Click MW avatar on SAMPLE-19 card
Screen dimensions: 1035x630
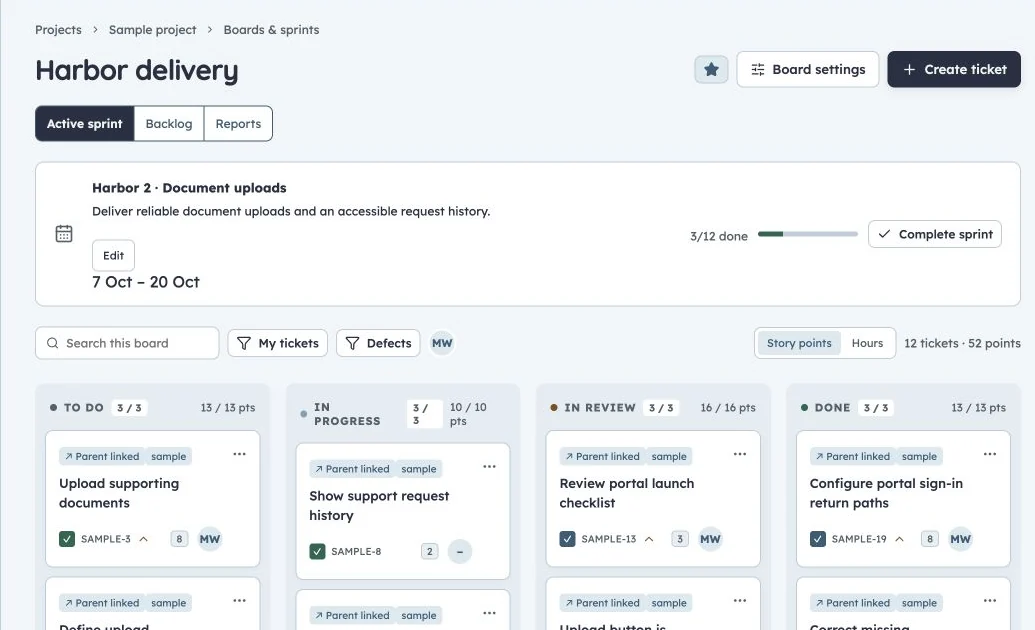pyautogui.click(x=960, y=539)
